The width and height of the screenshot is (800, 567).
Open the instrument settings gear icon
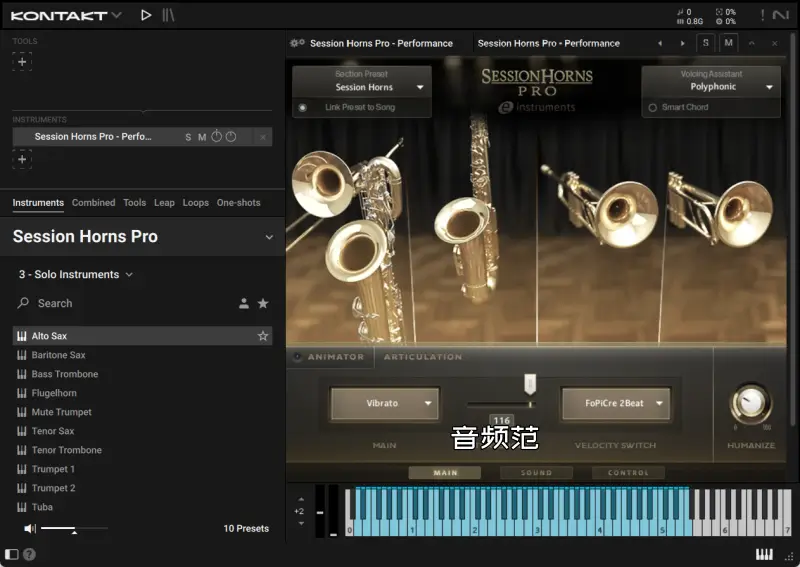coord(297,43)
